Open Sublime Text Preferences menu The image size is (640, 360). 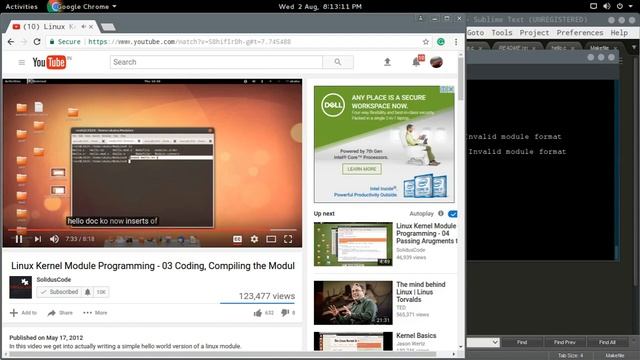pos(580,33)
